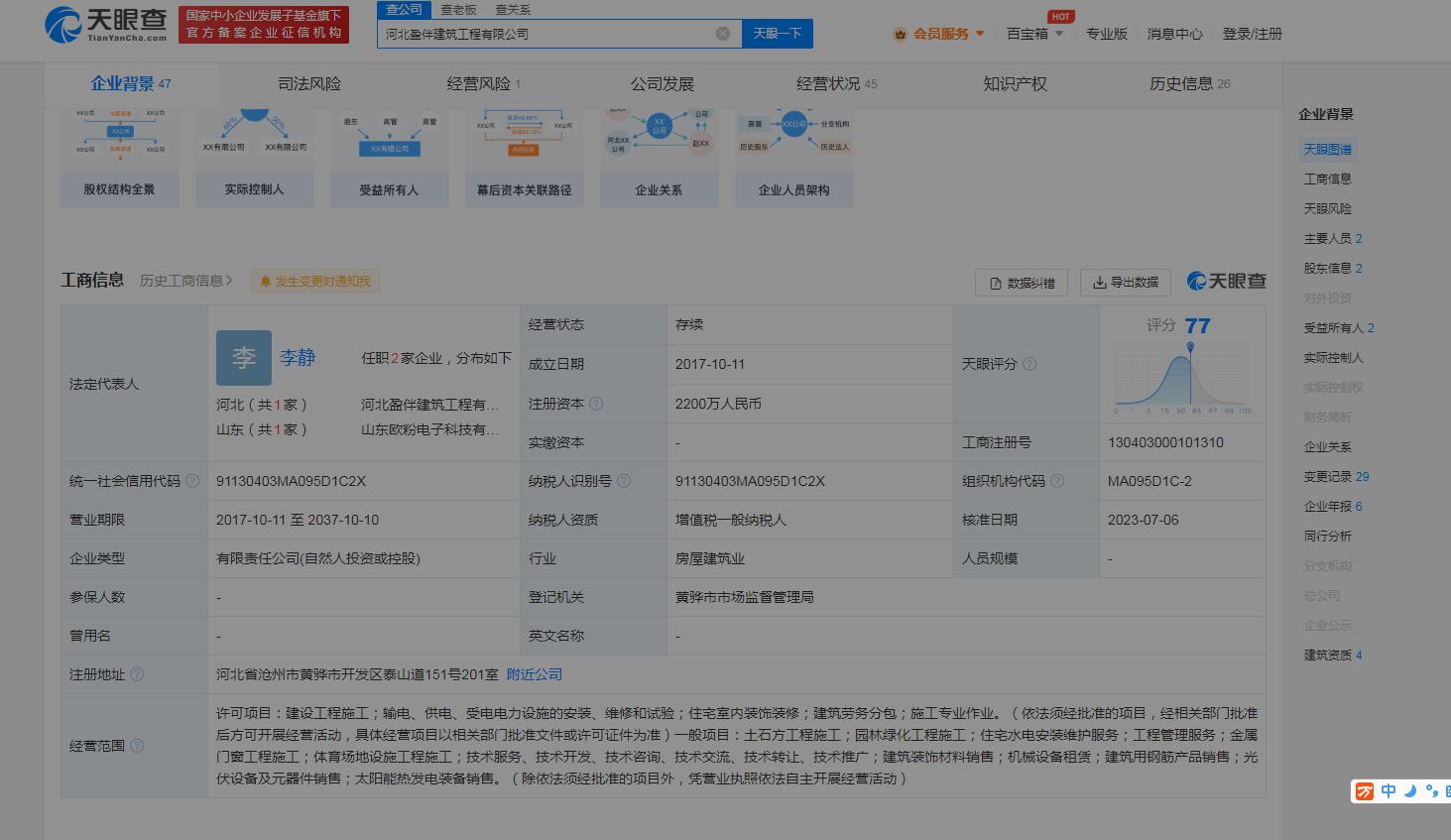
Task: Open the Tianyancha logo homepage
Action: 106,24
